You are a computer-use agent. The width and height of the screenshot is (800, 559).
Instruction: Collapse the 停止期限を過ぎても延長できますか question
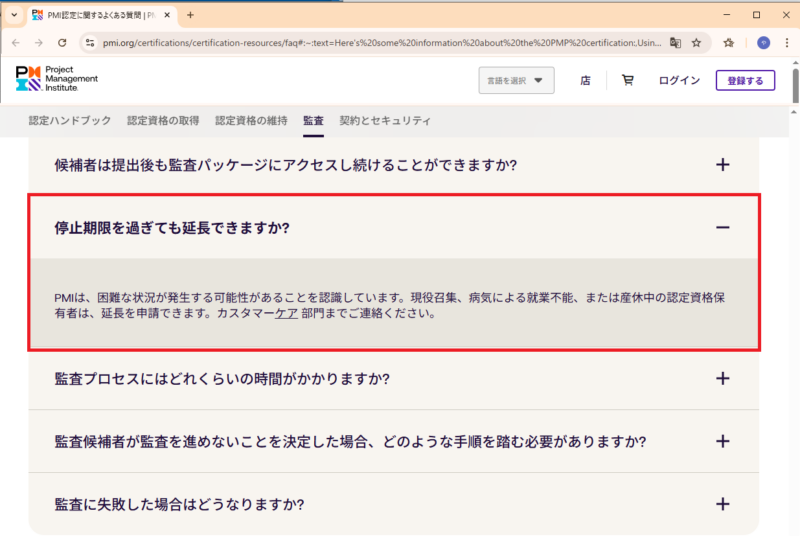(722, 228)
